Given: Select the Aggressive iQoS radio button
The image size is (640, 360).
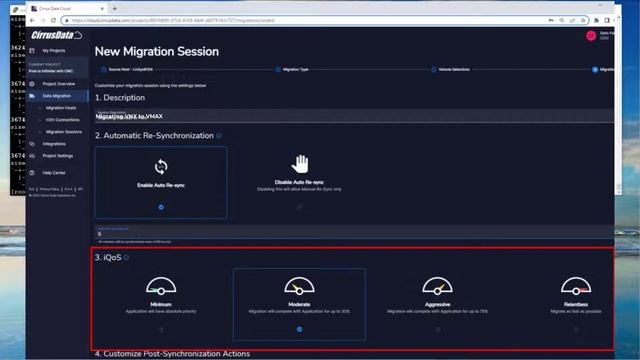Looking at the screenshot, I should [x=438, y=329].
